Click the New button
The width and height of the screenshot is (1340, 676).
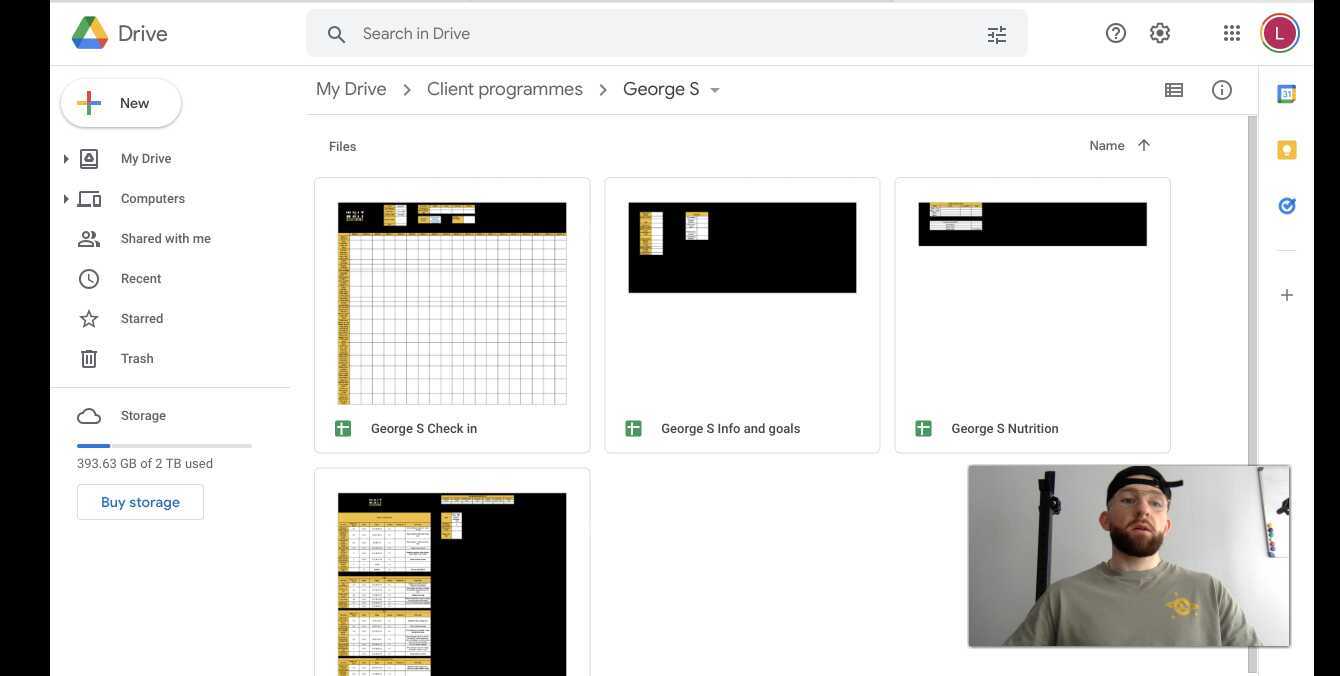(x=121, y=103)
